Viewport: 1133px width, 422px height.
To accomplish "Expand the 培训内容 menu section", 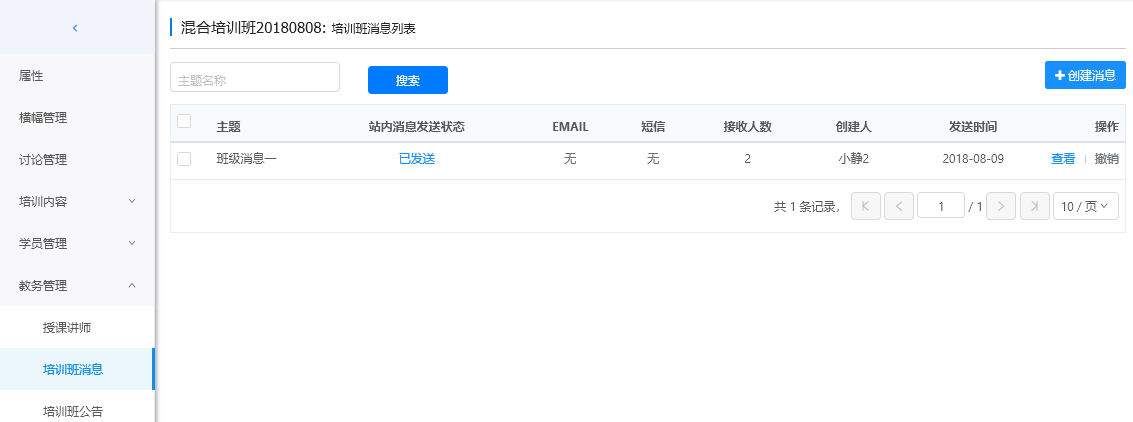I will coord(77,202).
